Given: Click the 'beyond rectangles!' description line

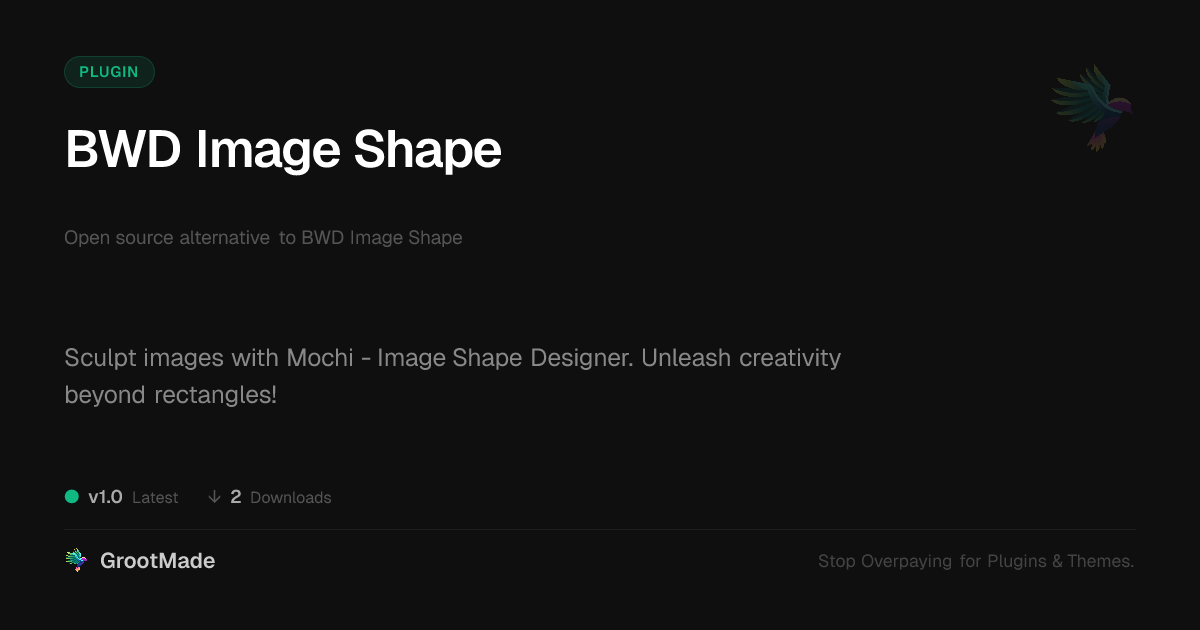Looking at the screenshot, I should (x=170, y=395).
